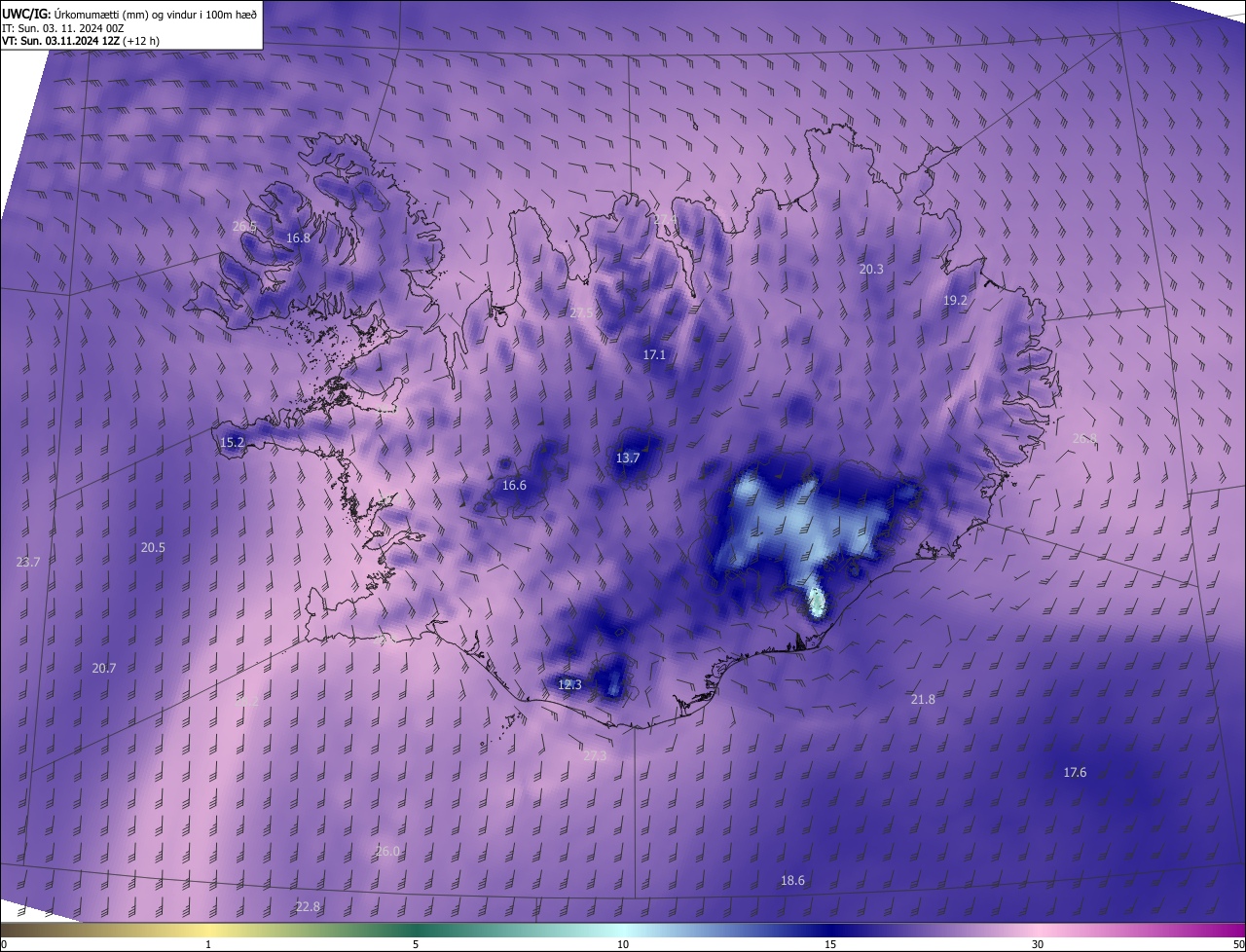1246x952 pixels.
Task: Click the color scale label 15
Action: (x=830, y=945)
